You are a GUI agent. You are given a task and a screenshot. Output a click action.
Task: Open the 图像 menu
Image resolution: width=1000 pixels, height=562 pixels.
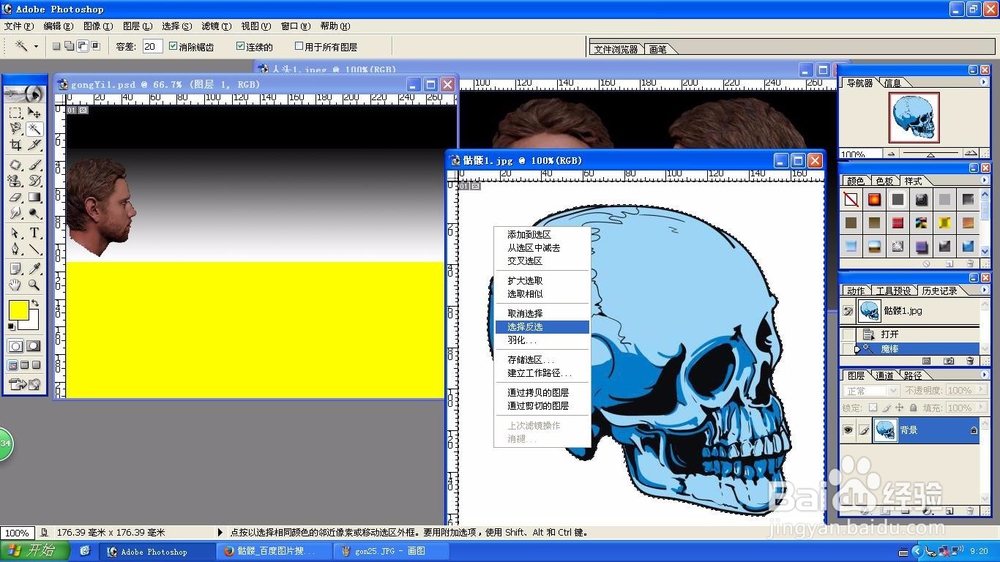click(x=98, y=26)
